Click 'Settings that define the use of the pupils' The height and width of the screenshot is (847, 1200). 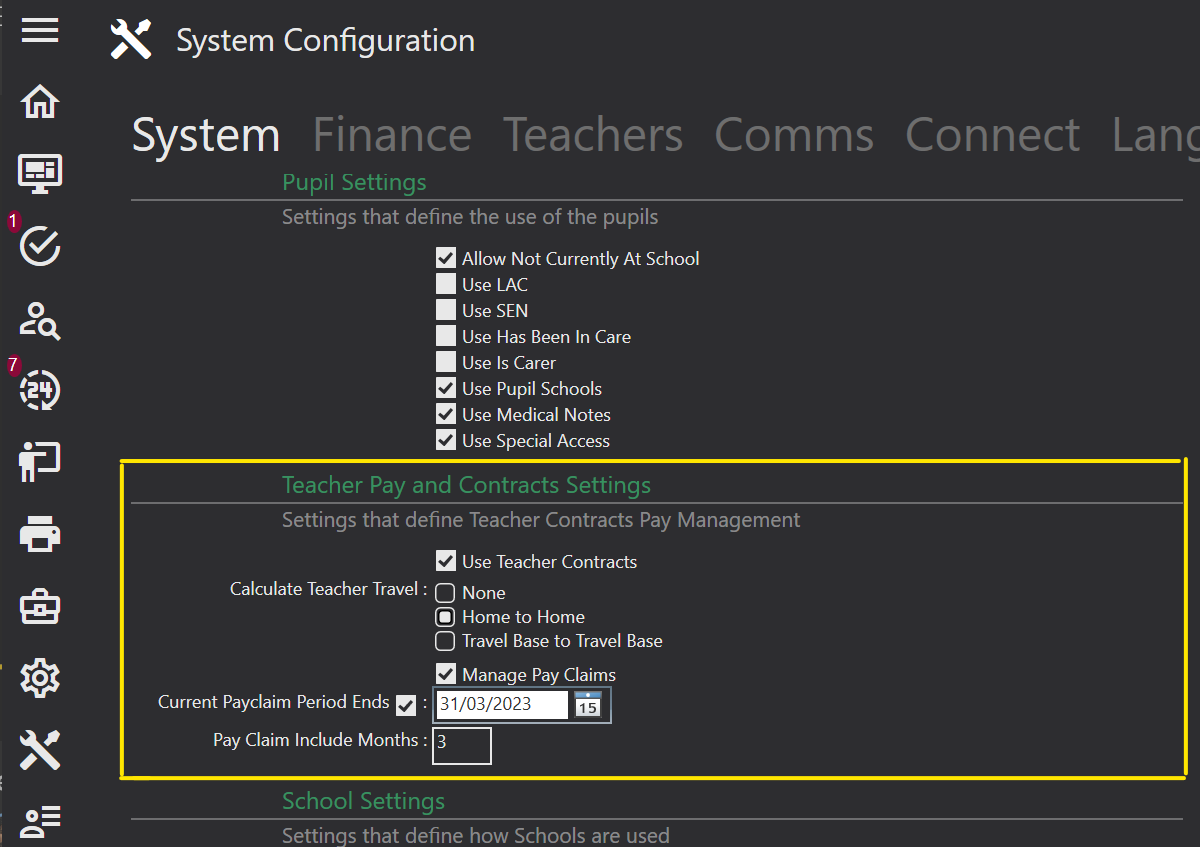tap(470, 216)
